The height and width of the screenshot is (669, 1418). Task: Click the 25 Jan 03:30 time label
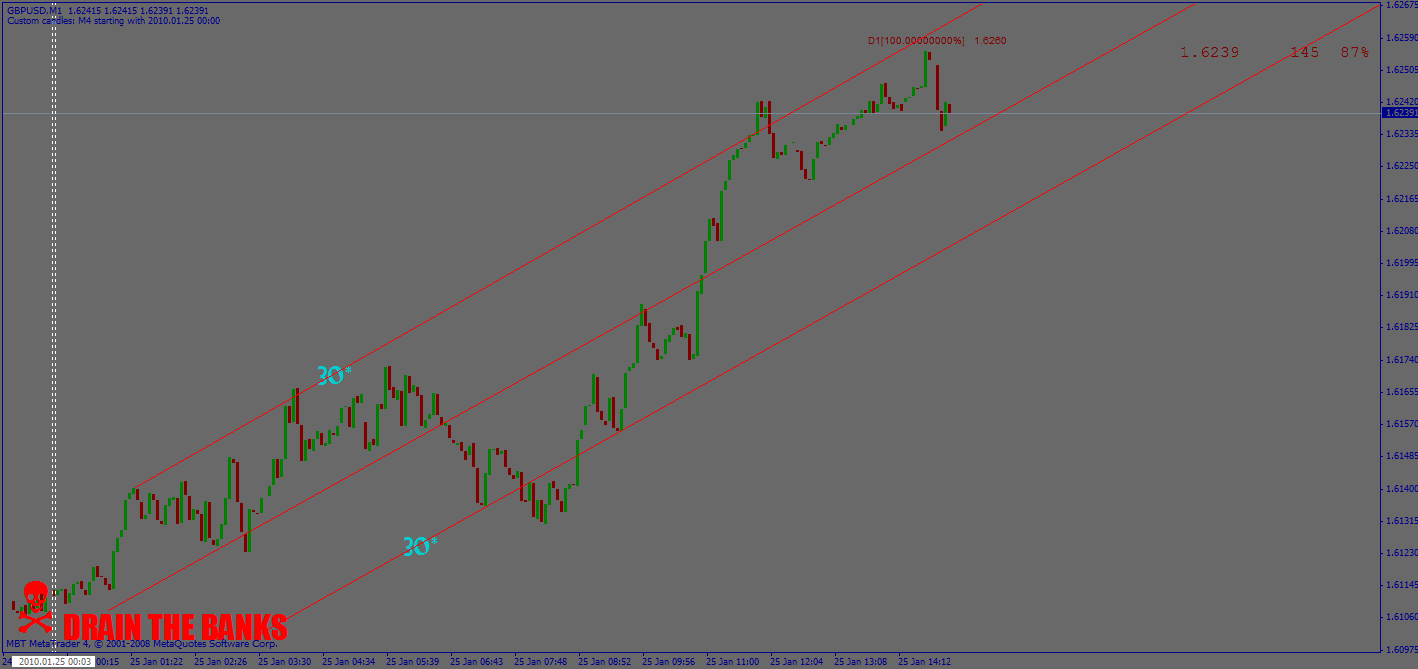(x=284, y=661)
